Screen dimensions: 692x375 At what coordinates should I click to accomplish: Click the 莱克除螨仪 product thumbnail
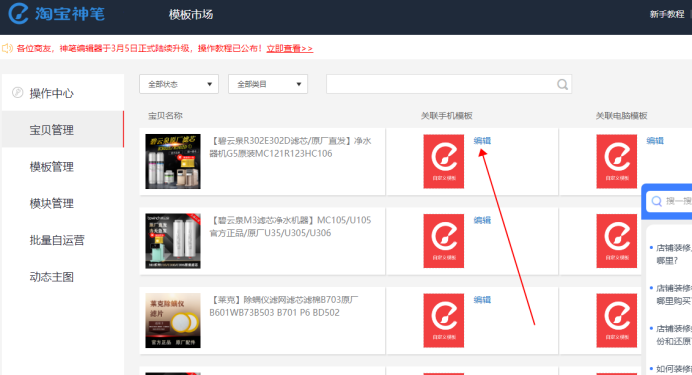tap(173, 320)
